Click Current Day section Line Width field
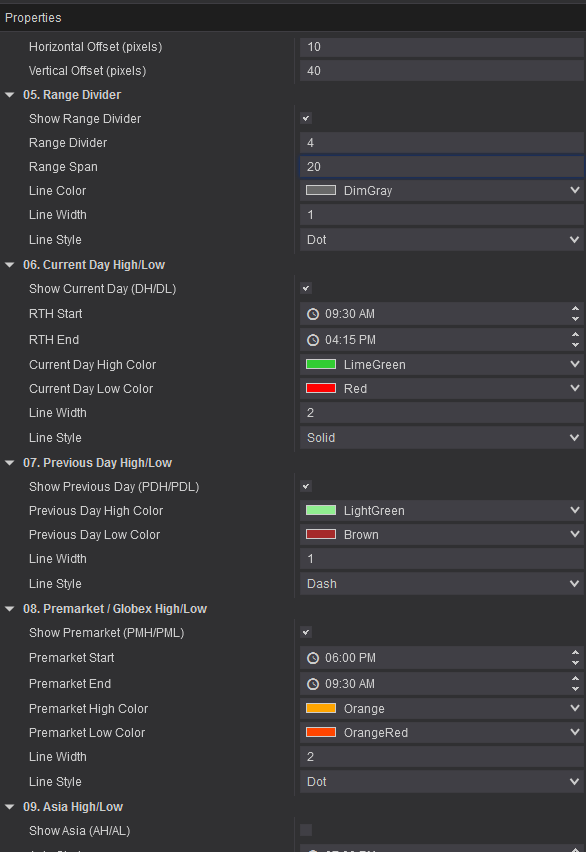The height and width of the screenshot is (852, 586). click(x=442, y=412)
